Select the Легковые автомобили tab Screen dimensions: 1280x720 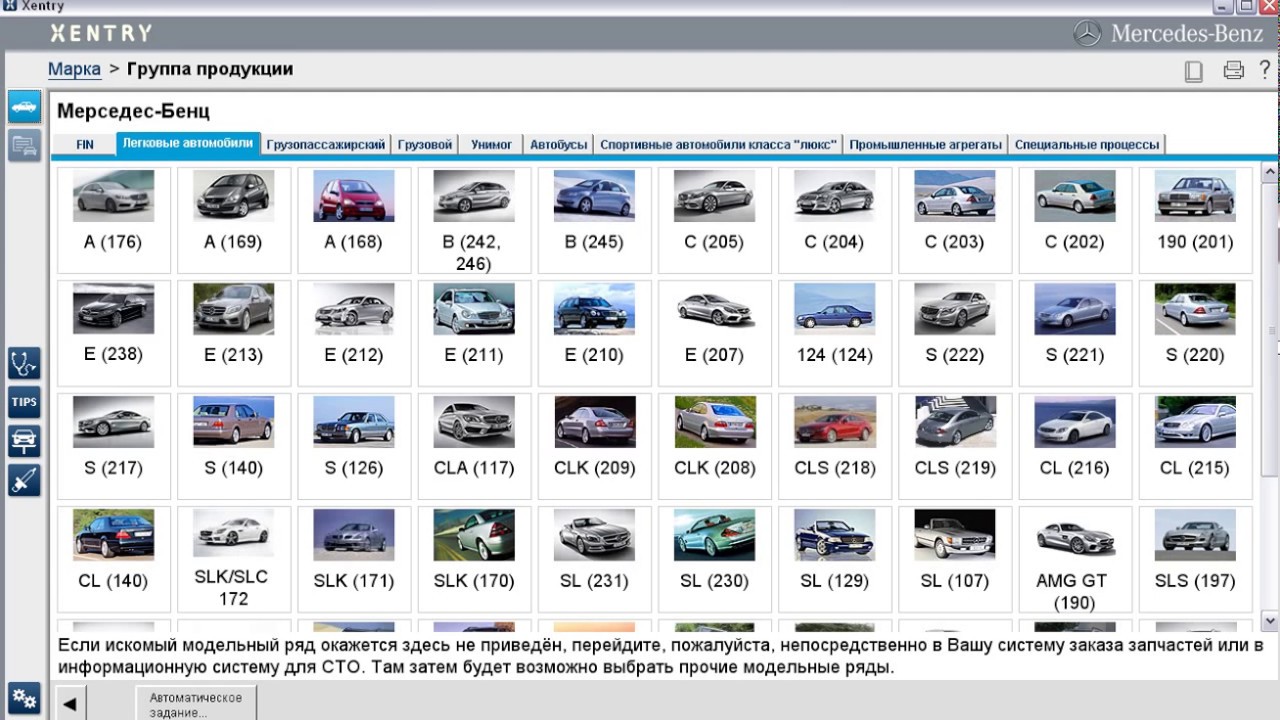coord(188,143)
